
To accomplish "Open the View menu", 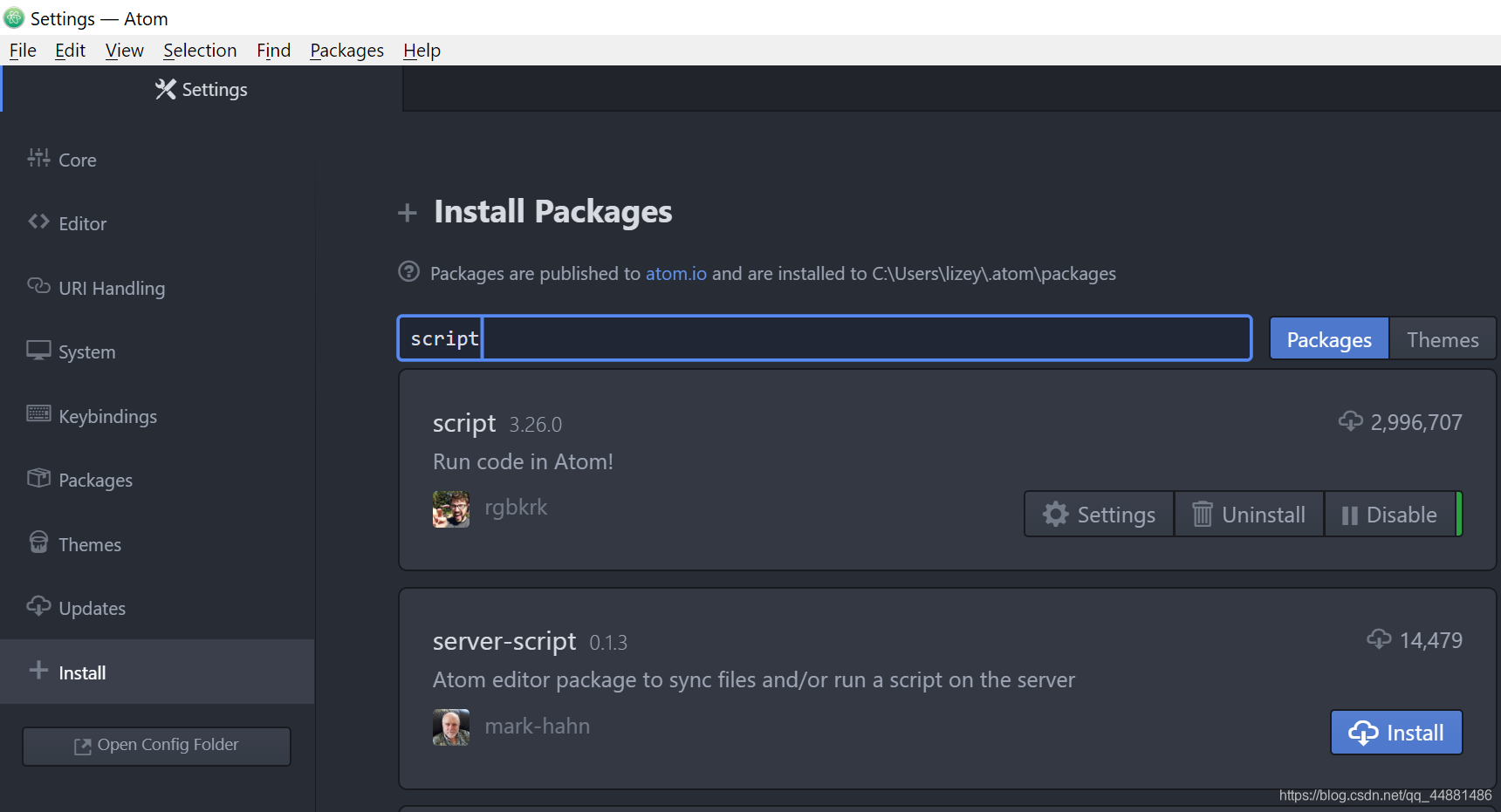I will 125,51.
